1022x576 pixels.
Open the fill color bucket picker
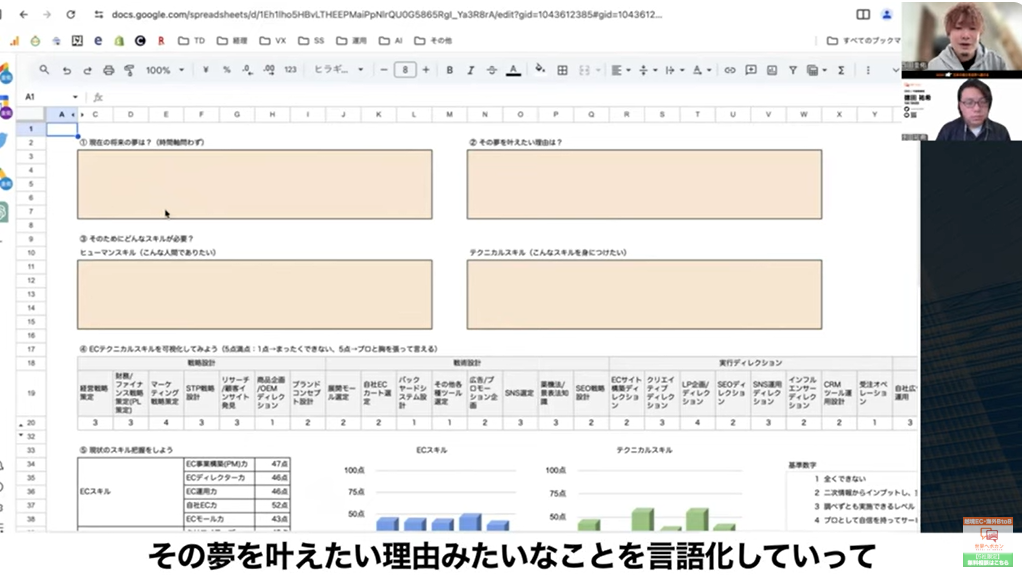(540, 69)
